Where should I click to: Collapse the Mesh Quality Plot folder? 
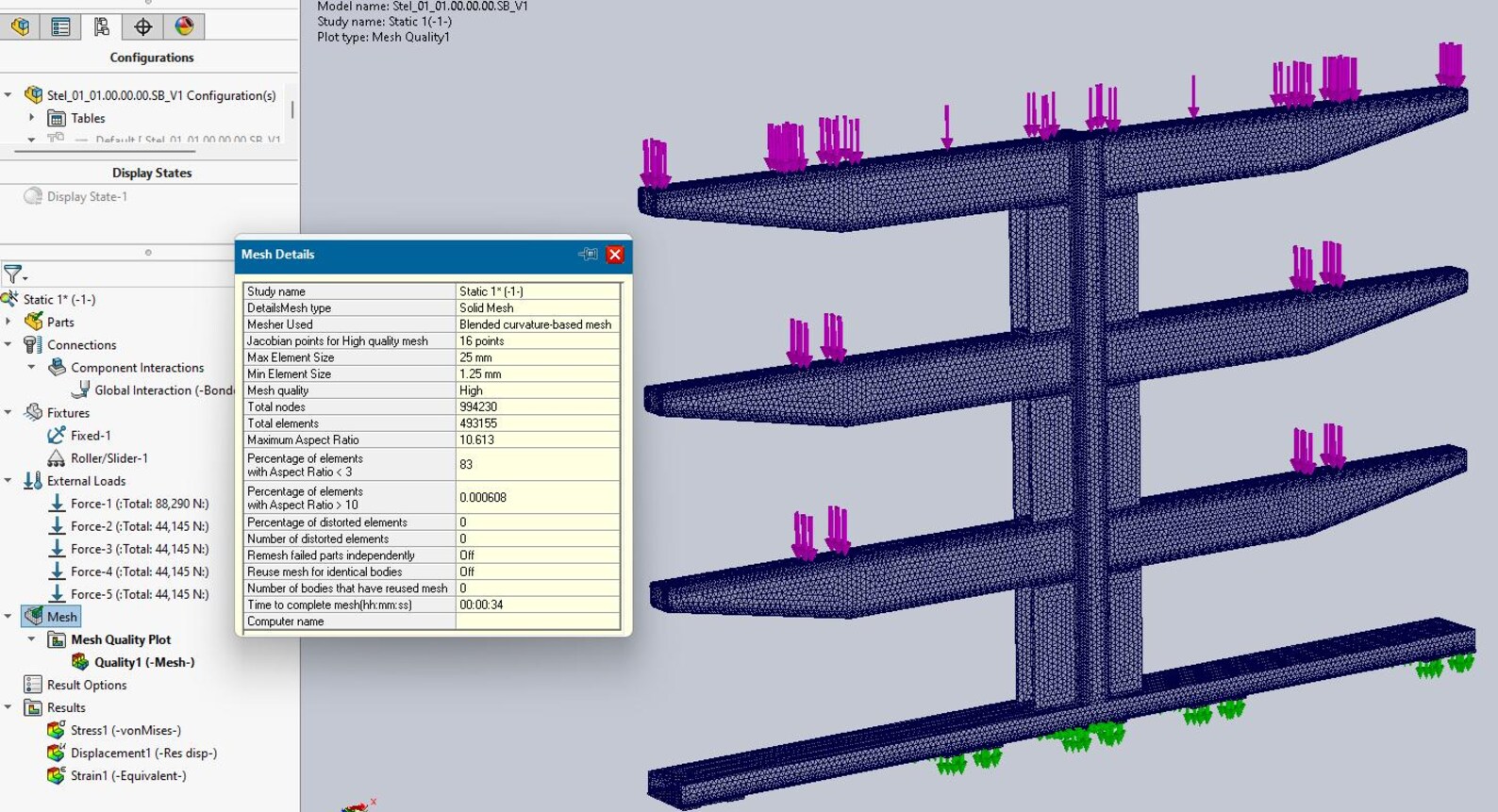(32, 639)
